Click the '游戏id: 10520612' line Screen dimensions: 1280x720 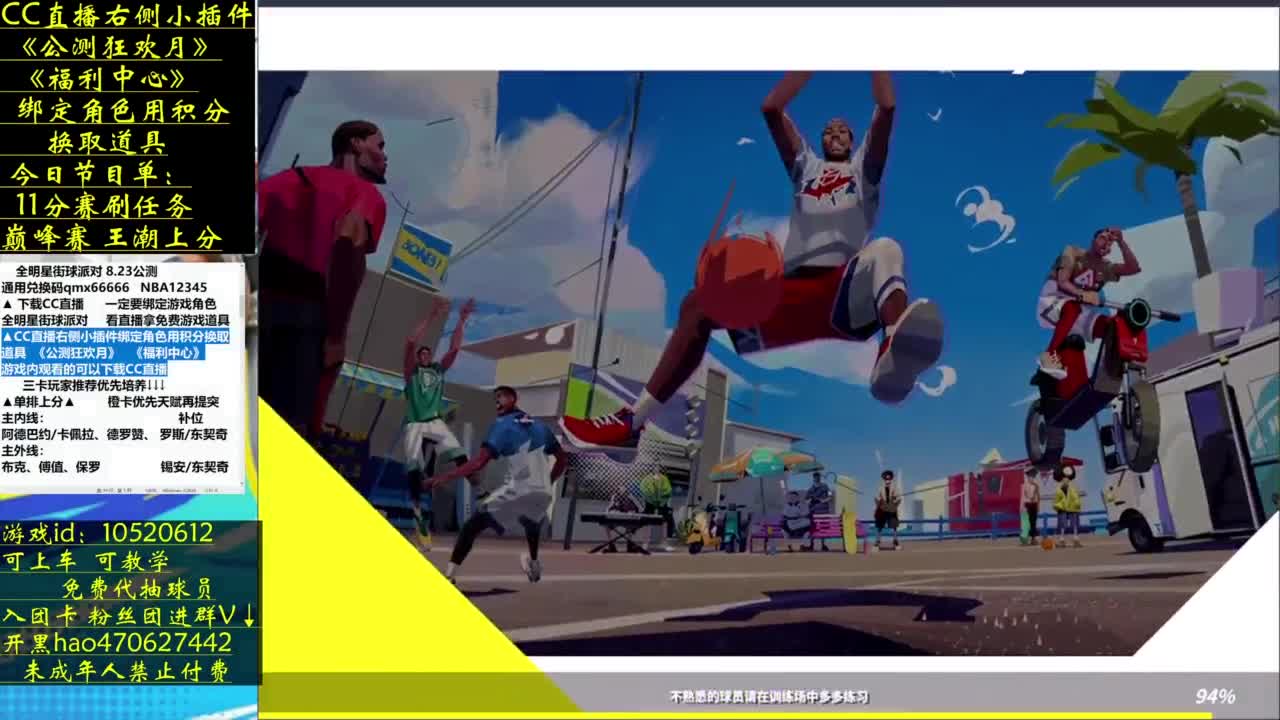click(x=108, y=533)
